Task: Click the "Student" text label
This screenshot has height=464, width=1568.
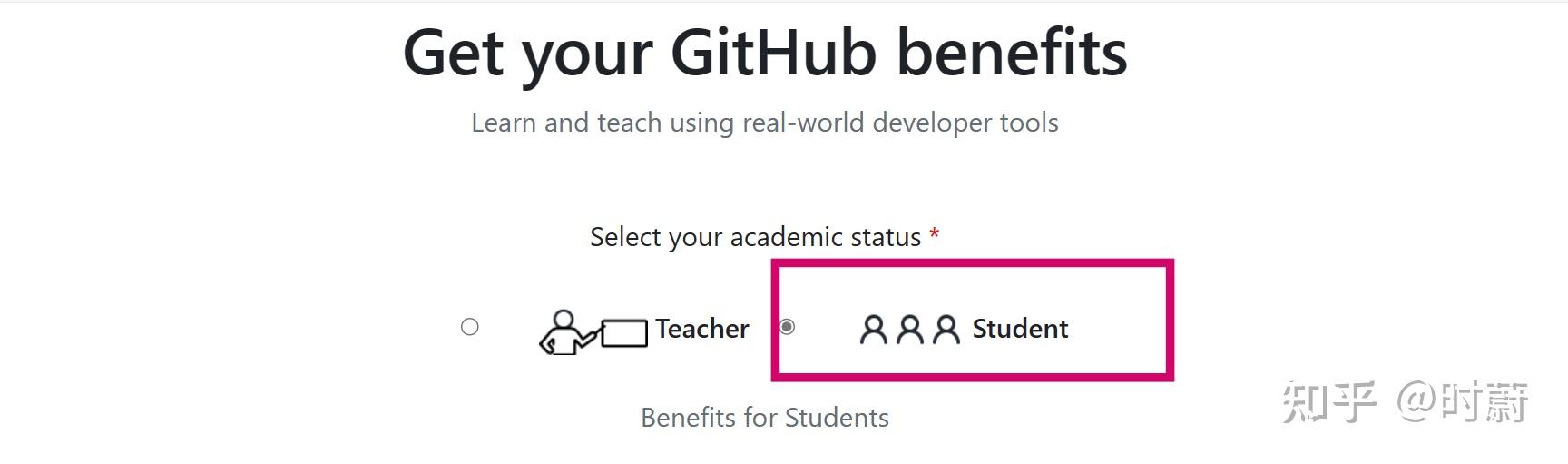Action: (1020, 329)
